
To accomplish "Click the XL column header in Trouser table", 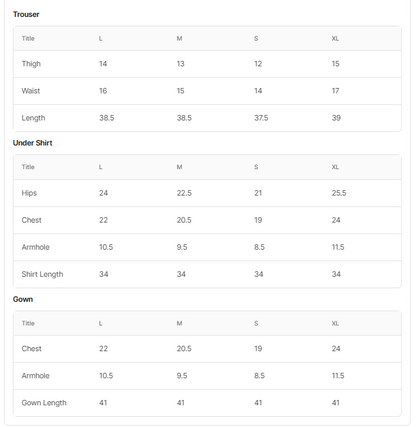I will (x=335, y=39).
